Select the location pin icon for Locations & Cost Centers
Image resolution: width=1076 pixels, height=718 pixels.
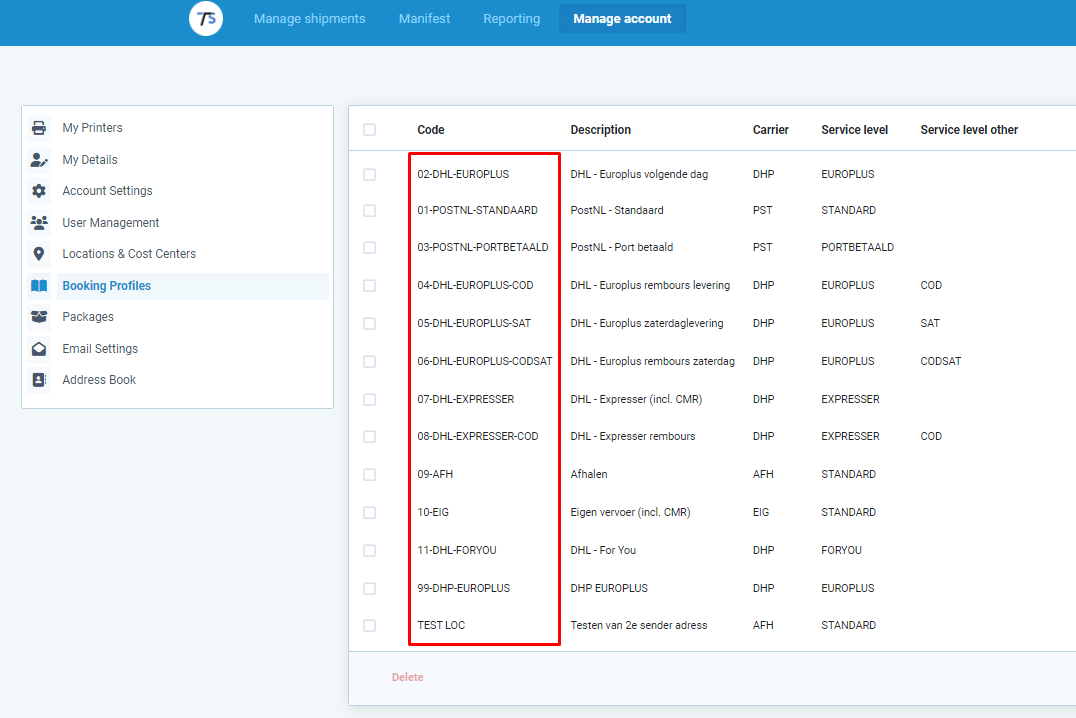pyautogui.click(x=40, y=253)
